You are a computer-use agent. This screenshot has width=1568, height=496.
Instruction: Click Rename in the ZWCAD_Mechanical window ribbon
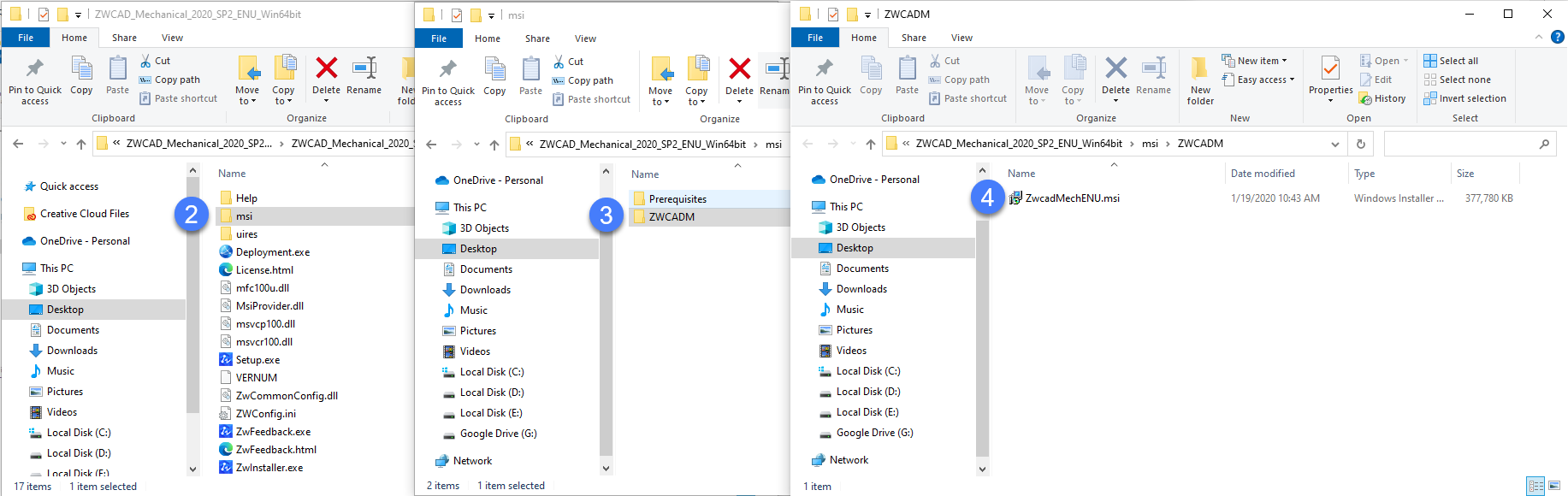[x=364, y=75]
